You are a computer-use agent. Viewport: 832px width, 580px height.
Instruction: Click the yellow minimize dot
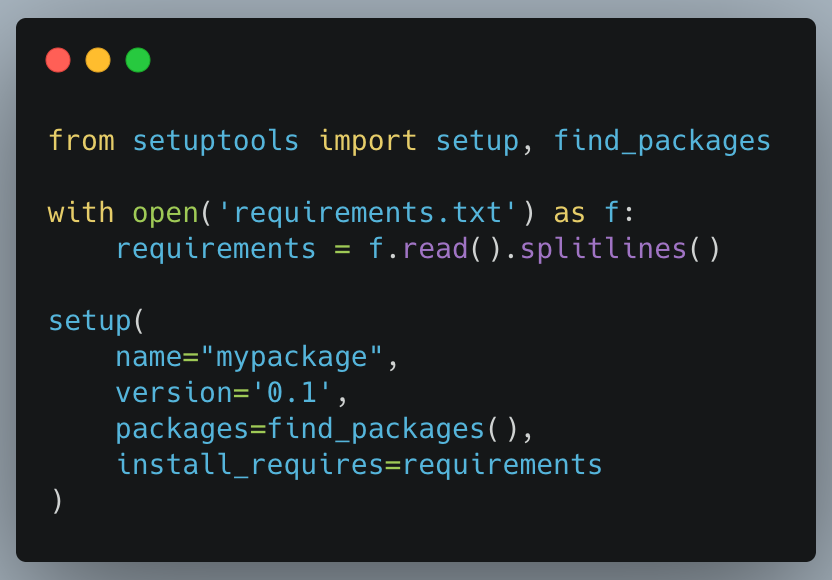[x=98, y=59]
